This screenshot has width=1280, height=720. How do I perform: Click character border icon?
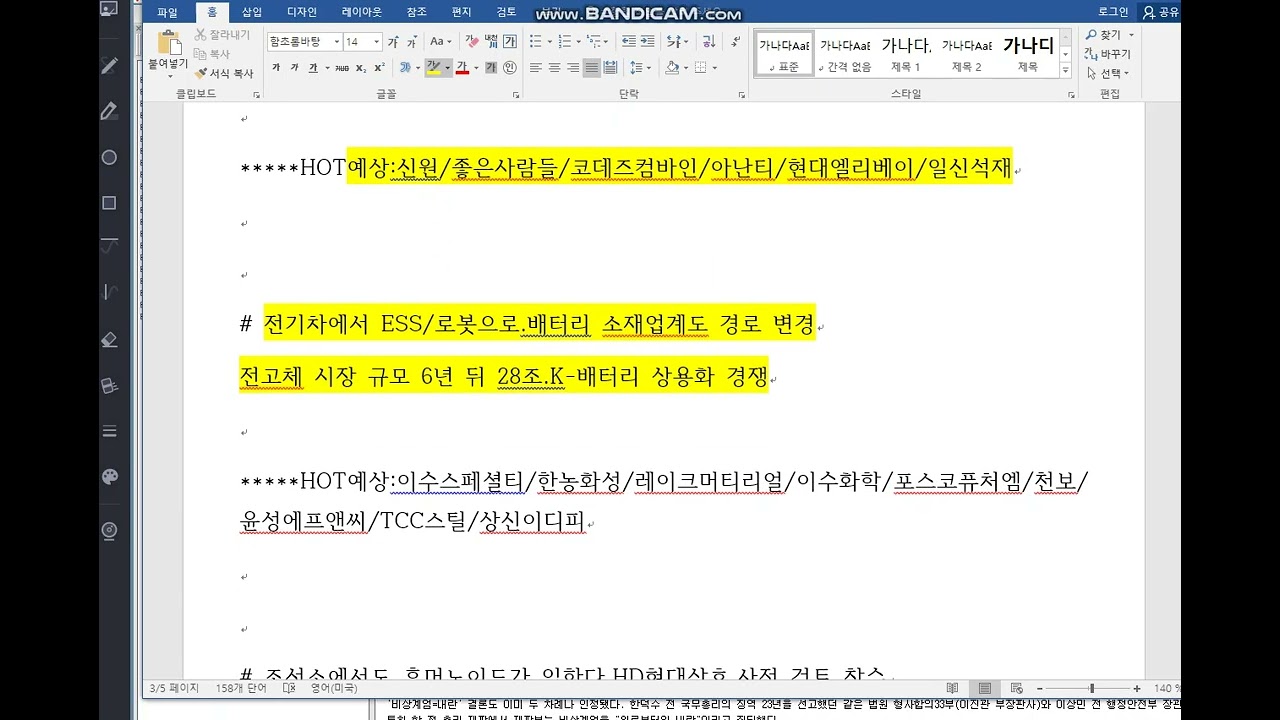click(510, 42)
